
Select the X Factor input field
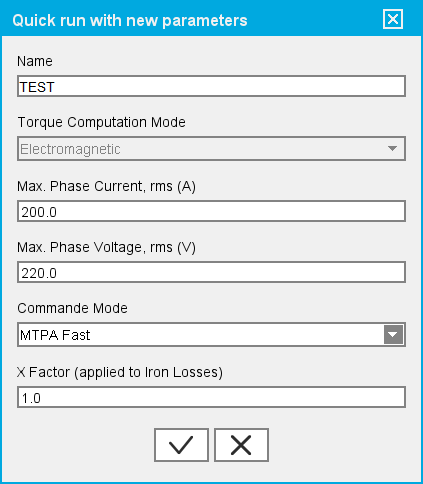pyautogui.click(x=211, y=397)
